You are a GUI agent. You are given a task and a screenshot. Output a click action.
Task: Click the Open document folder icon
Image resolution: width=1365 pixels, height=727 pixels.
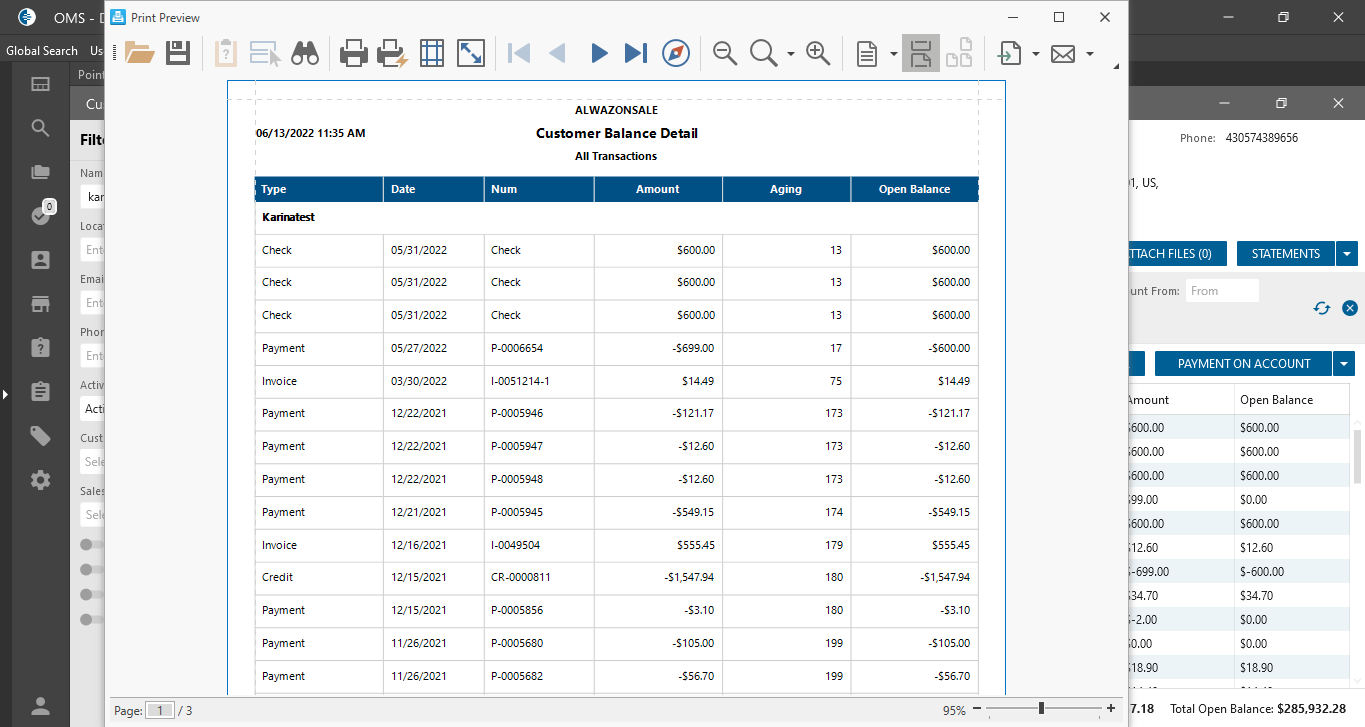click(x=139, y=53)
